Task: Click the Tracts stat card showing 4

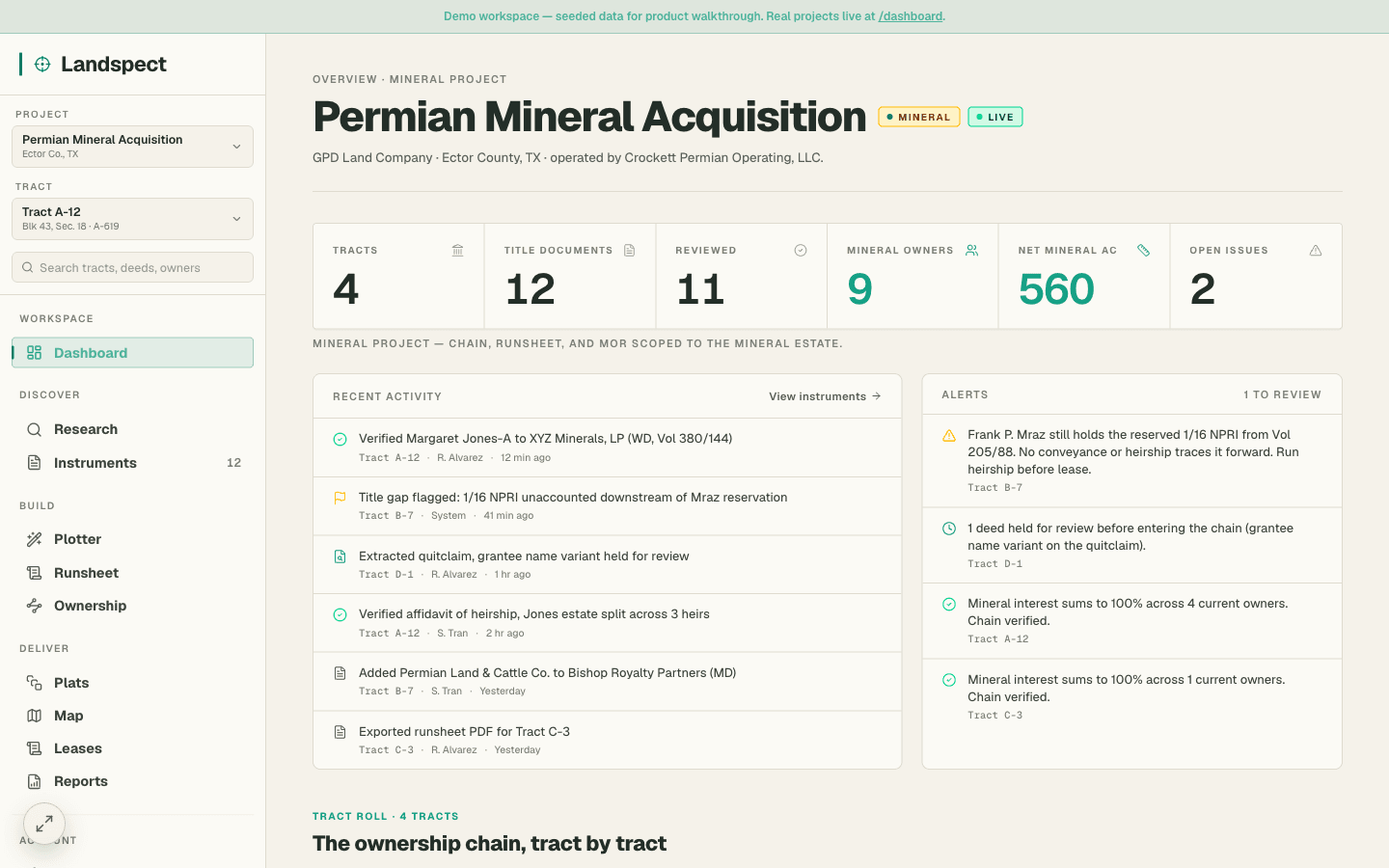Action: pyautogui.click(x=398, y=277)
